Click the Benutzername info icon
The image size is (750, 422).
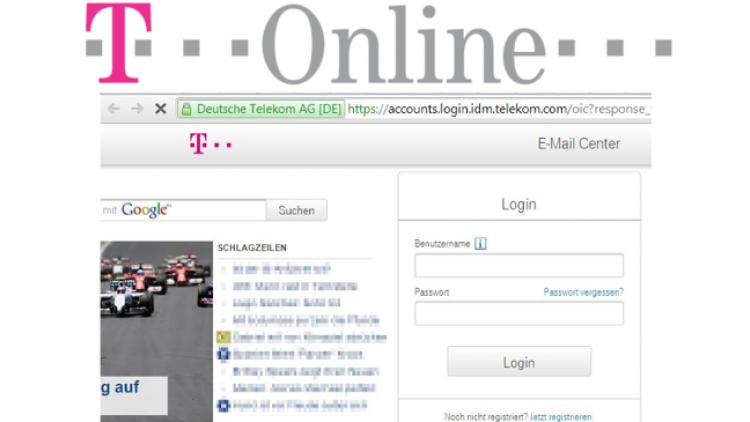click(x=480, y=244)
